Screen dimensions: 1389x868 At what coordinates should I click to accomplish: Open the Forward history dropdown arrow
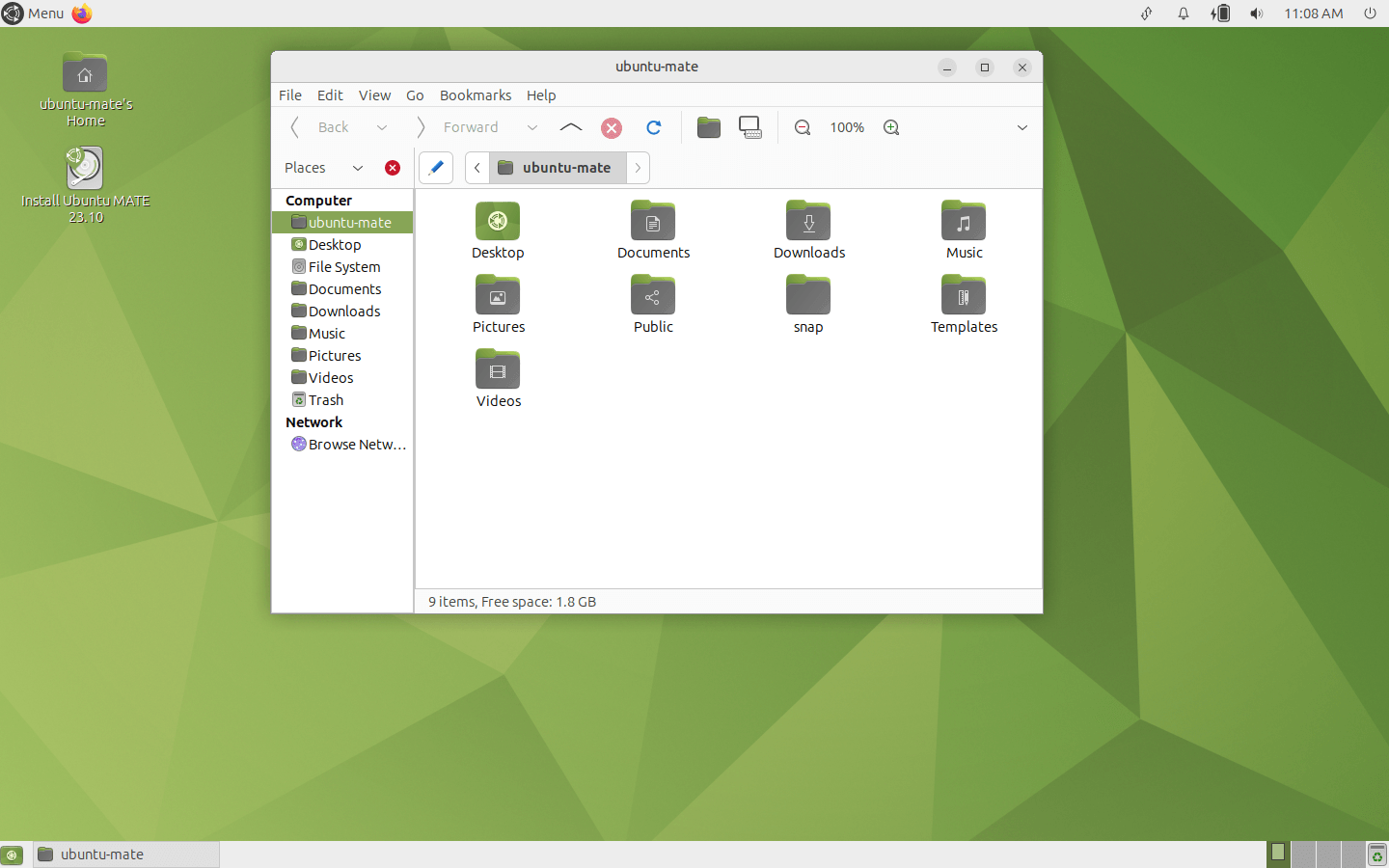[532, 127]
